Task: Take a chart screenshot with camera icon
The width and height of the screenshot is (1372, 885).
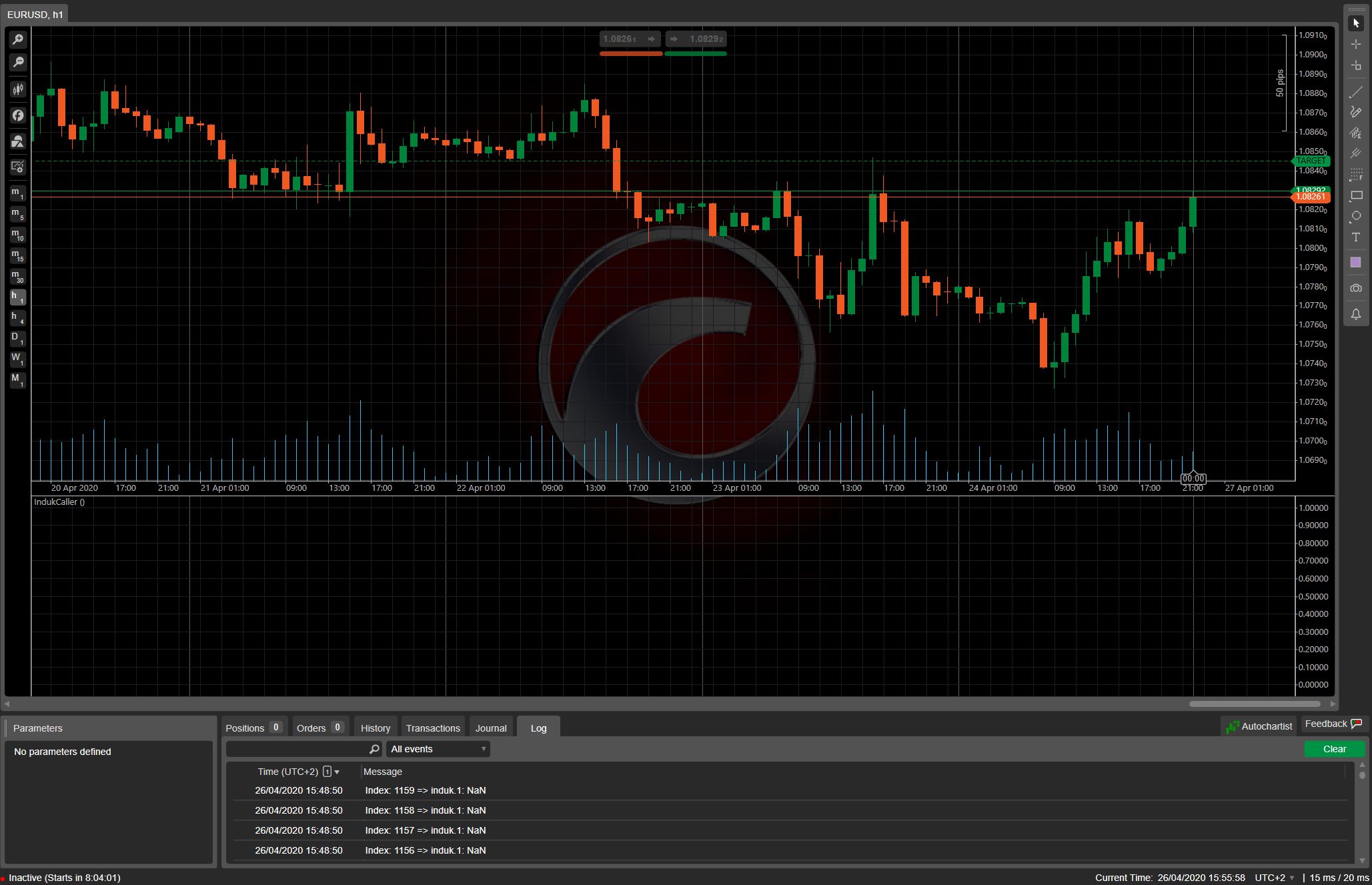Action: [1356, 288]
